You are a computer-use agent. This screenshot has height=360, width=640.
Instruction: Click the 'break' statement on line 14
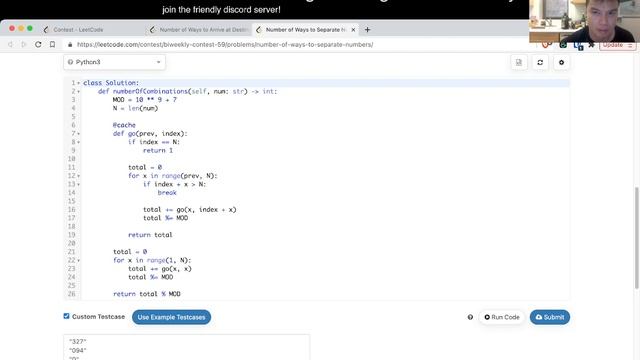[x=167, y=193]
